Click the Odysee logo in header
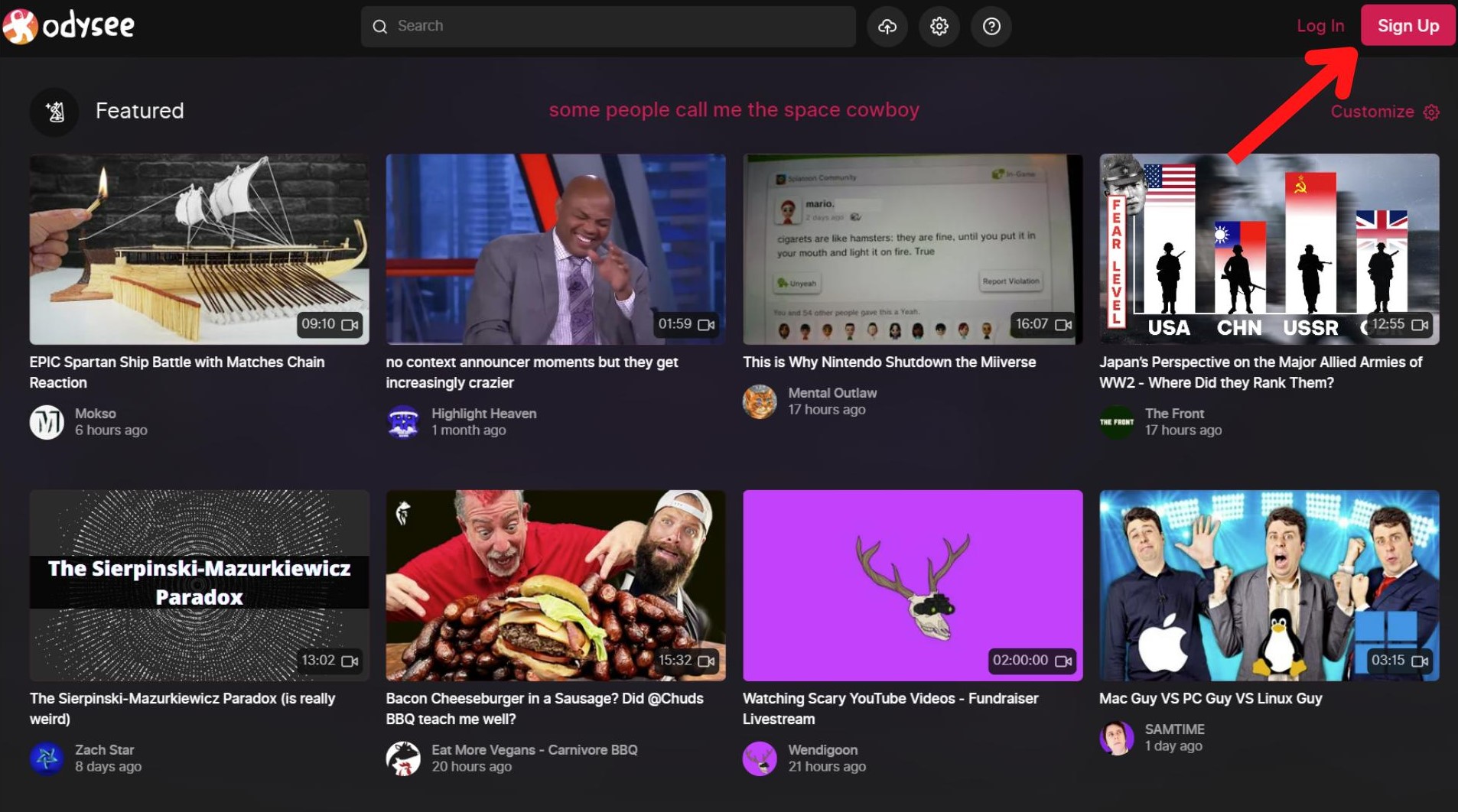Viewport: 1458px width, 812px height. 69,27
